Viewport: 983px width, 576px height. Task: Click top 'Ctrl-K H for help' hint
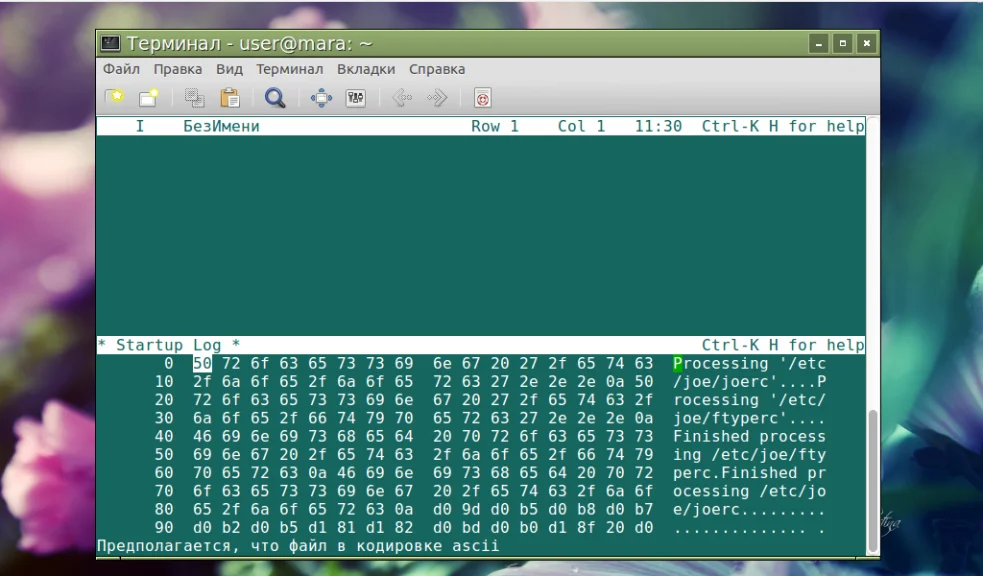coord(782,126)
